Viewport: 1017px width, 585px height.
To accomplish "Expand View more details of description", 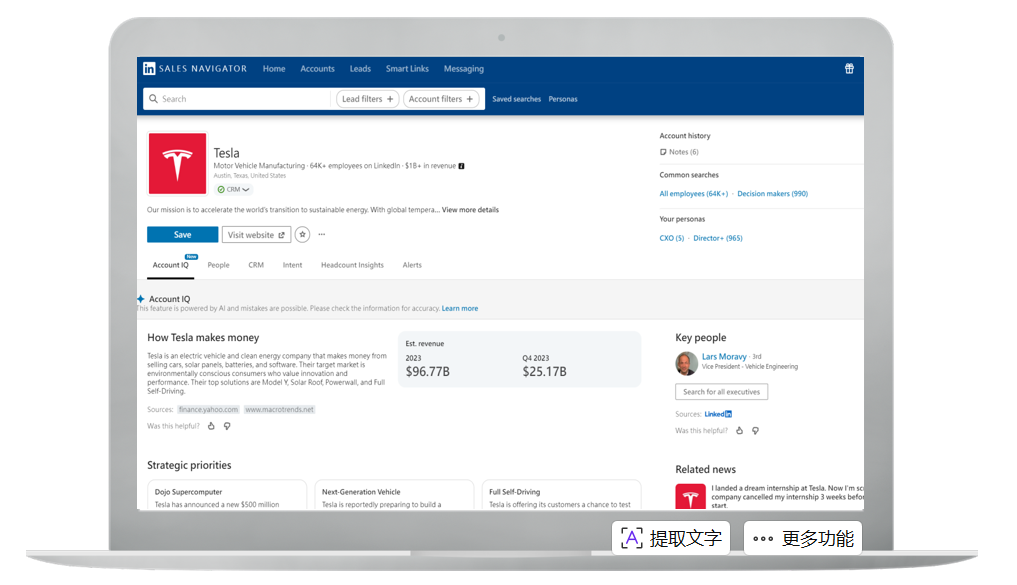I will click(470, 210).
